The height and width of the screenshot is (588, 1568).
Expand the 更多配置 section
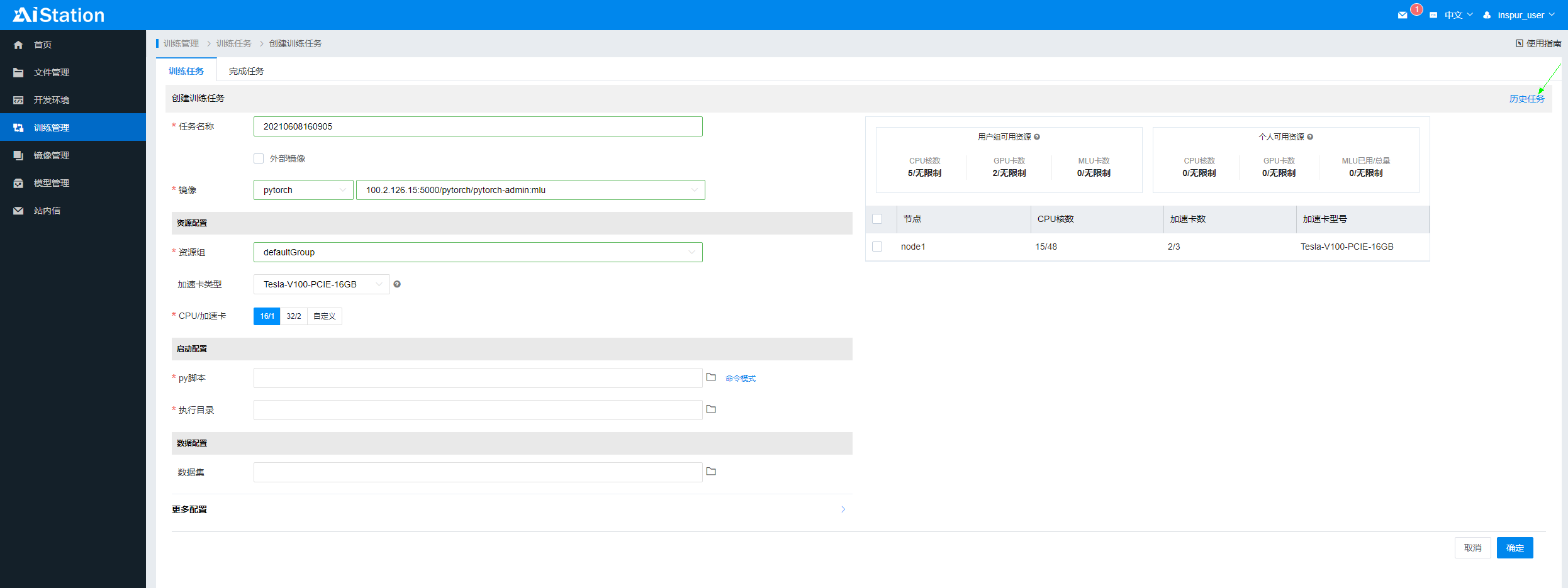click(x=843, y=509)
